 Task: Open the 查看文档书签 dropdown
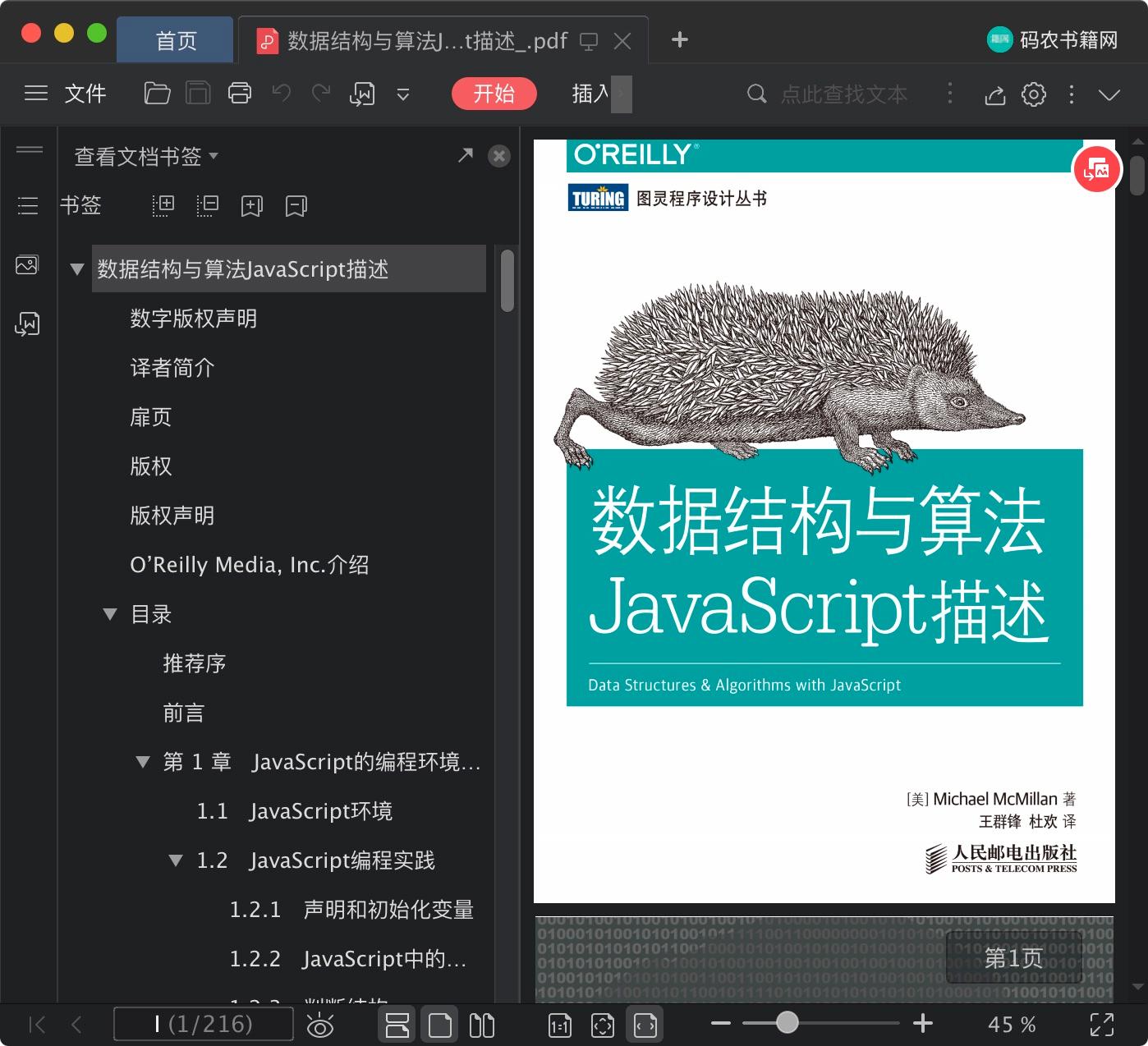(x=146, y=156)
